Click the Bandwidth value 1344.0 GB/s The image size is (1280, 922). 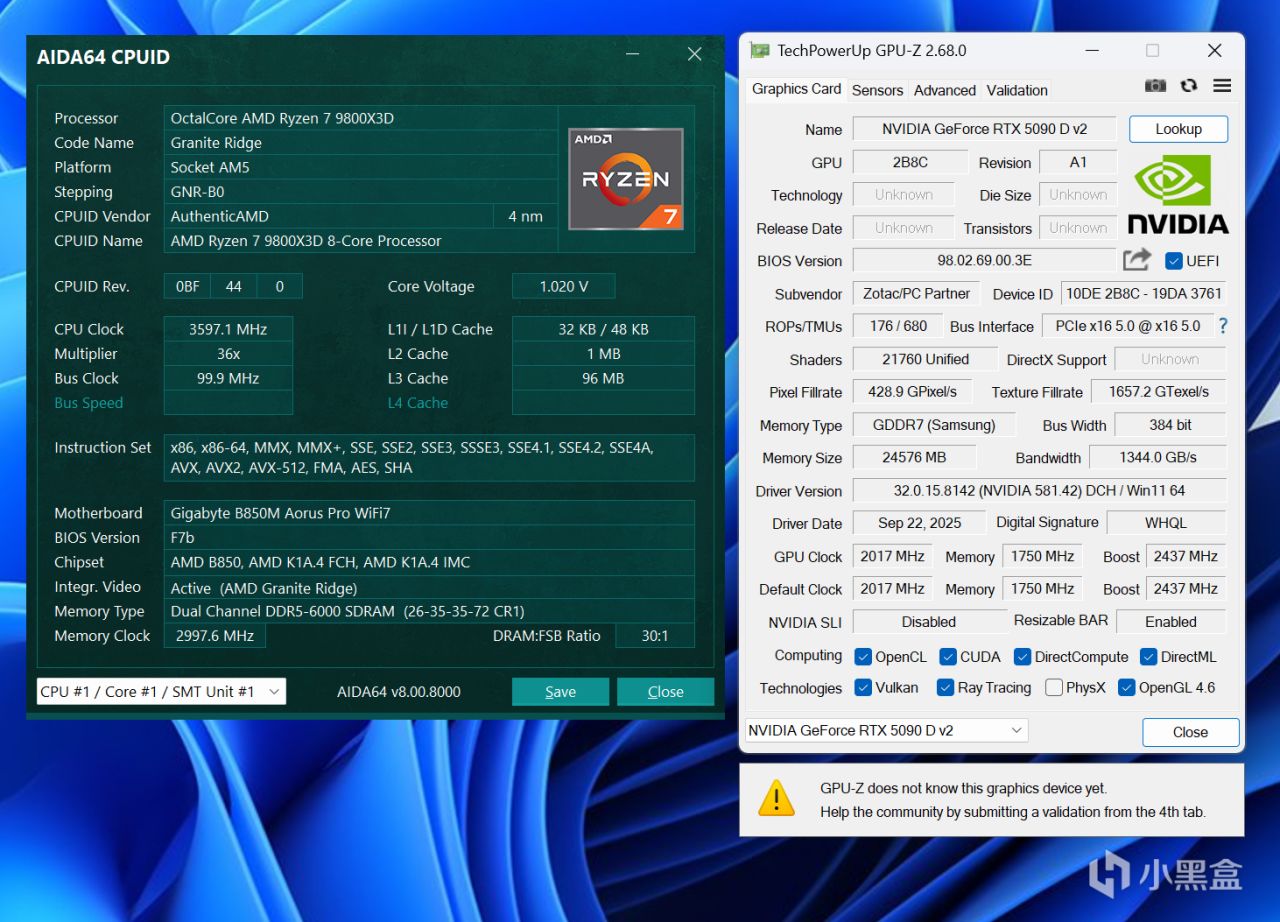pyautogui.click(x=1158, y=458)
